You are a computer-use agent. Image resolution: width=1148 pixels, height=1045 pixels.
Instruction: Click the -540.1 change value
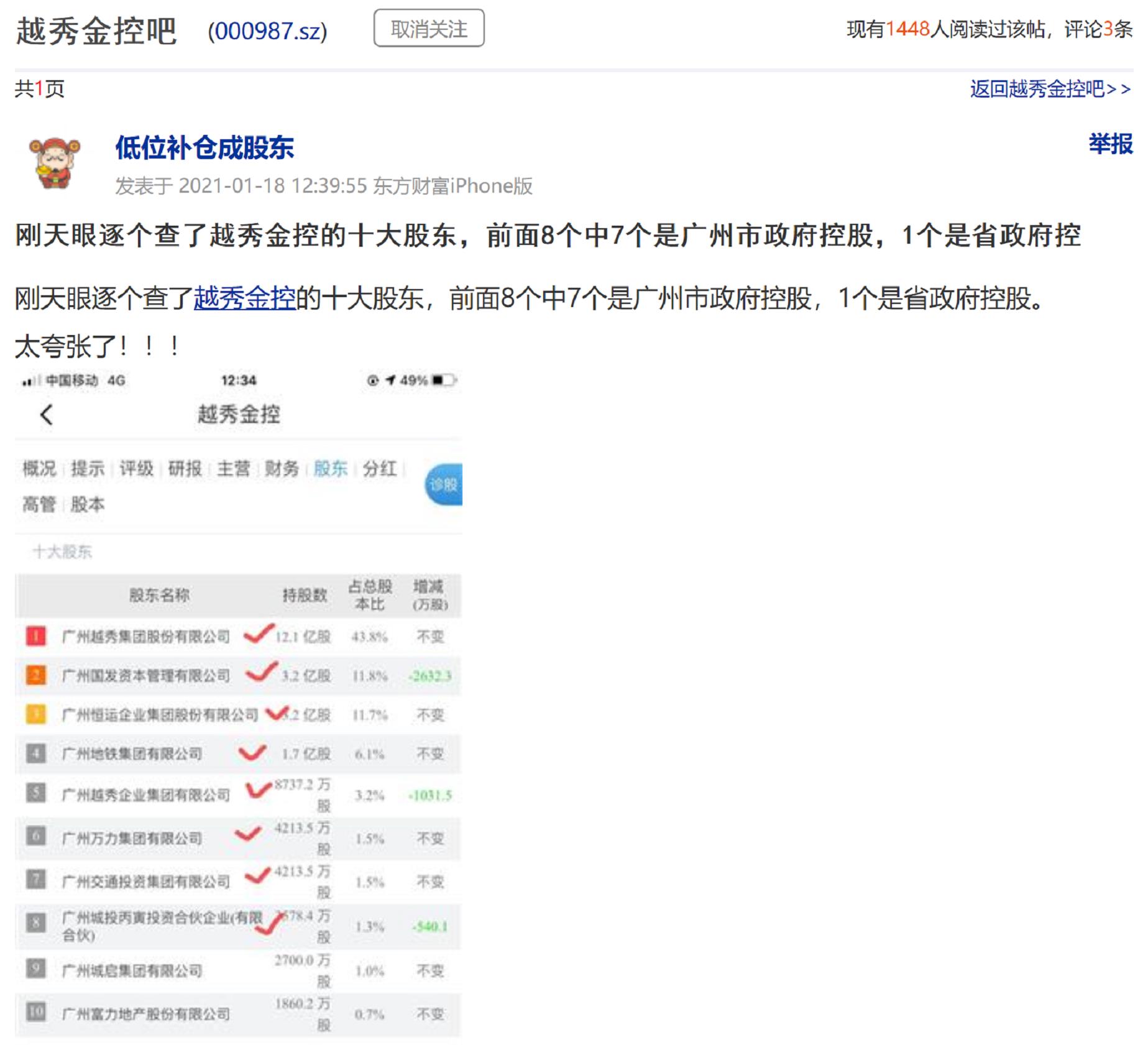point(430,926)
